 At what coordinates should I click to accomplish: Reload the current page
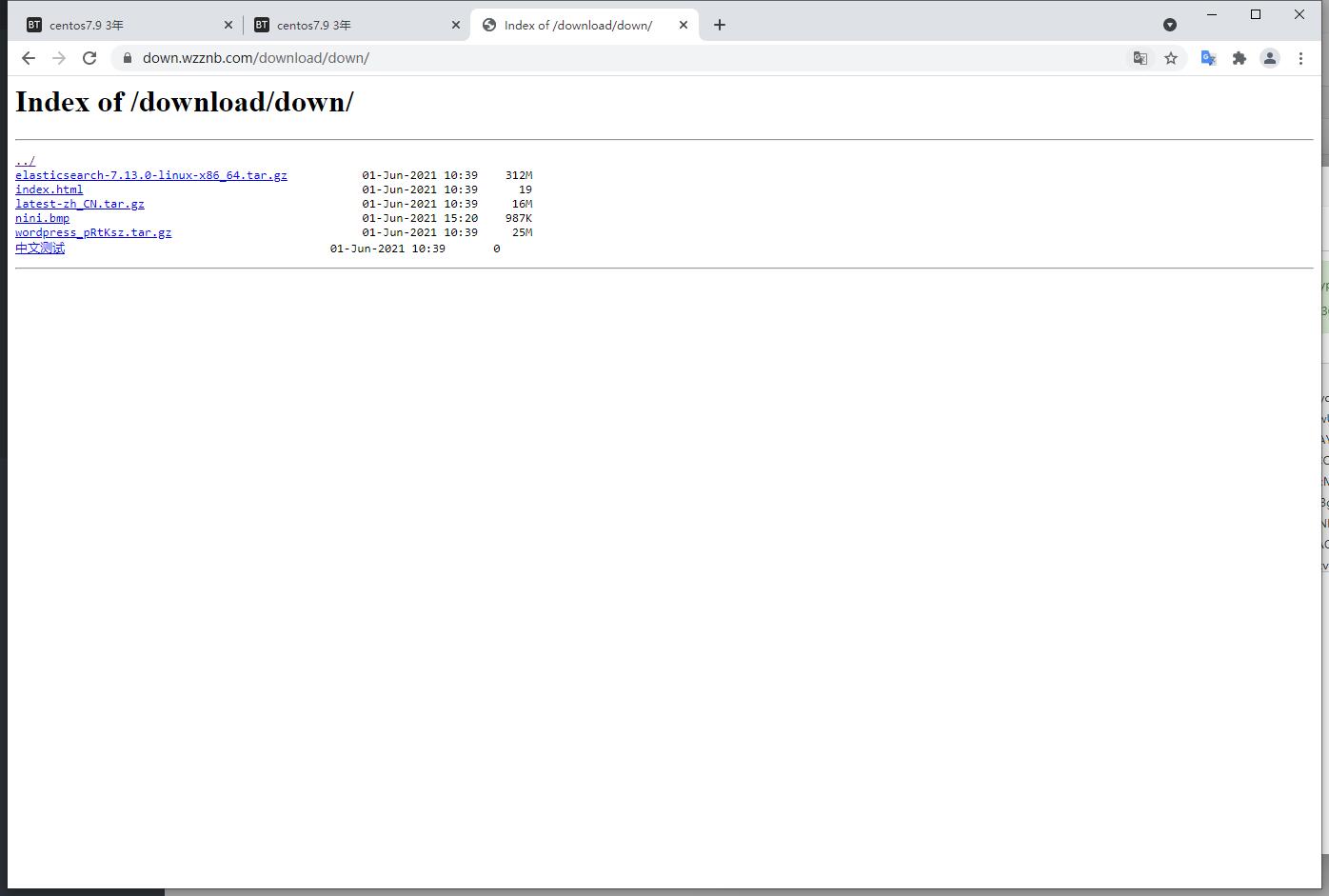[89, 58]
